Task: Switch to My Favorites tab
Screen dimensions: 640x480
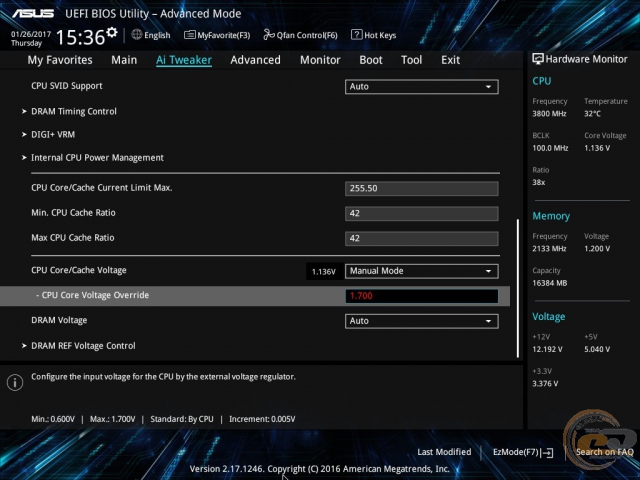Action: point(60,60)
